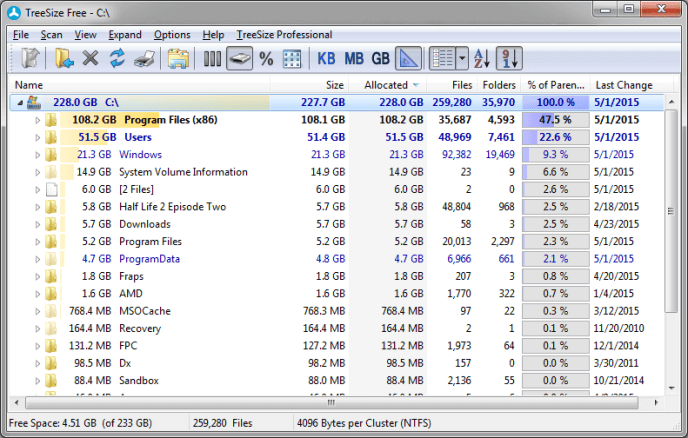Open Windows Explorer folder toolbar icon
This screenshot has width=688, height=438.
178,59
